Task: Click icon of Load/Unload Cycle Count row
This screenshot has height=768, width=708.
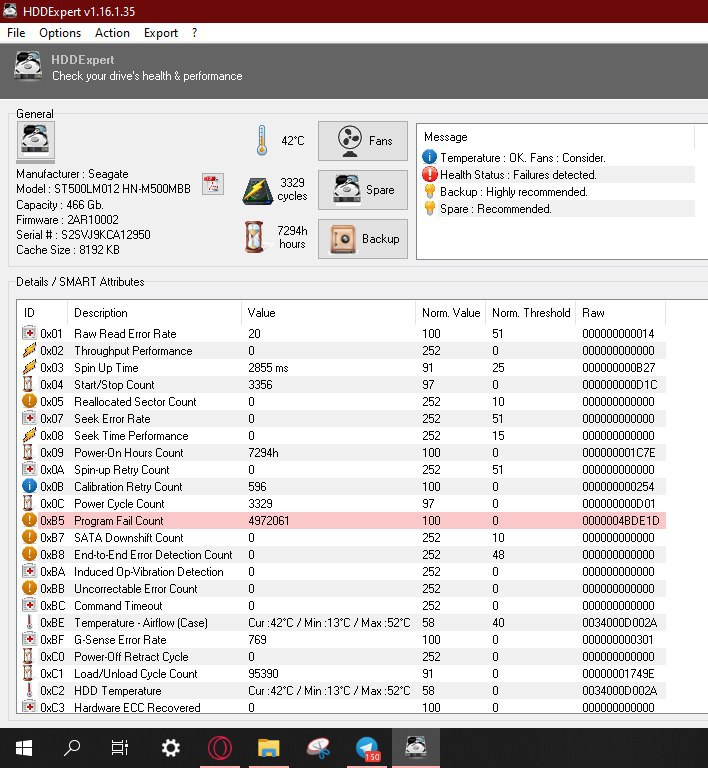Action: pyautogui.click(x=28, y=673)
